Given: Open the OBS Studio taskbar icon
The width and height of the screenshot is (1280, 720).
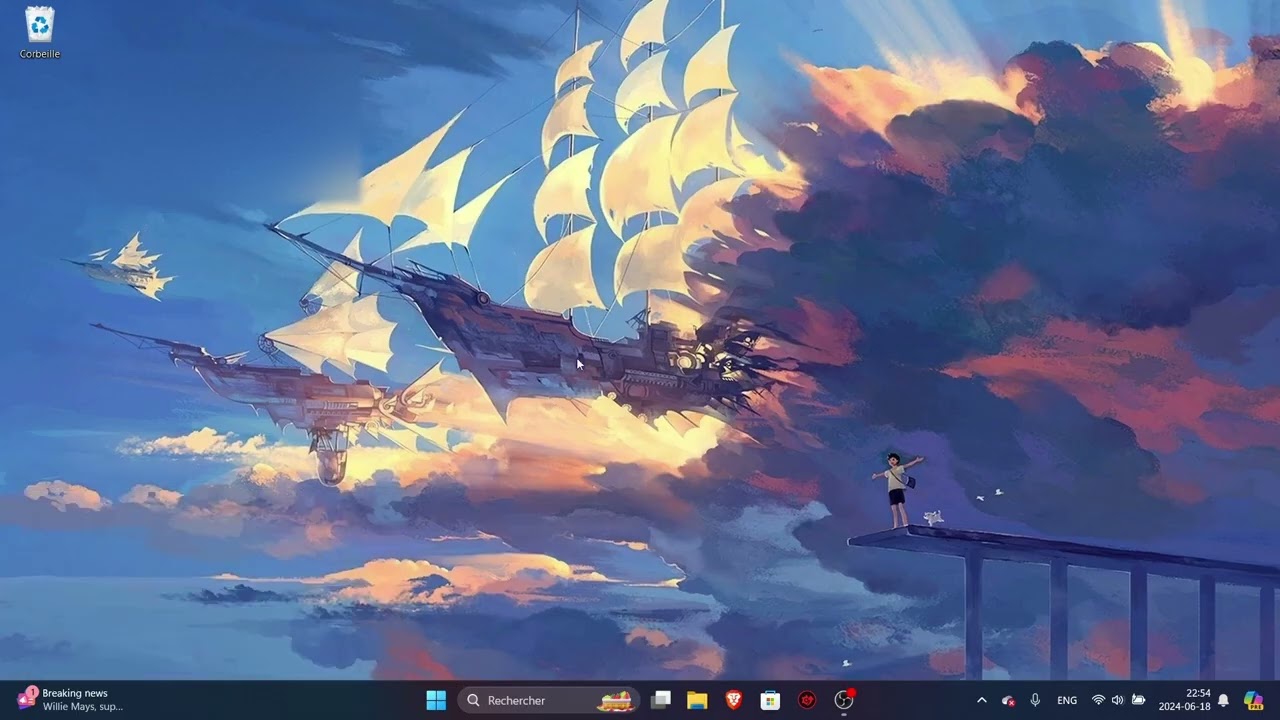Looking at the screenshot, I should click(x=844, y=700).
